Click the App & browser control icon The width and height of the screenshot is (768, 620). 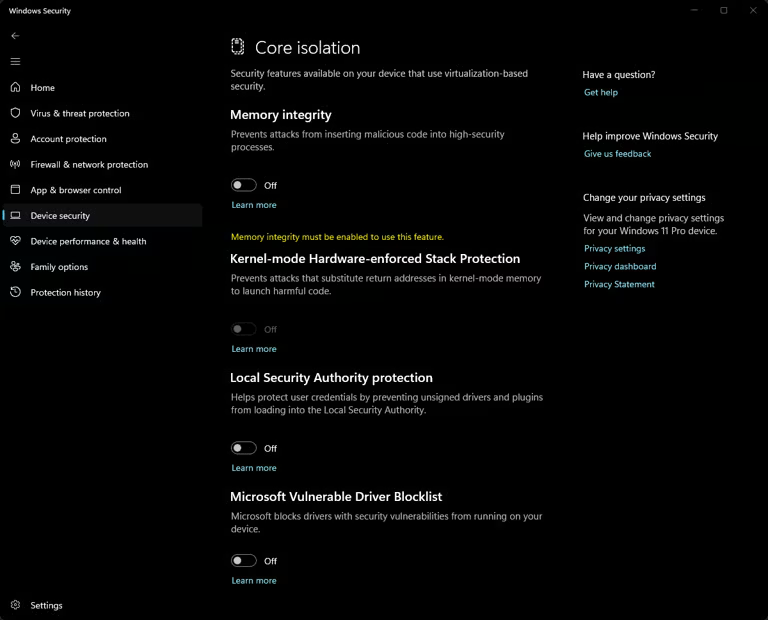[15, 190]
